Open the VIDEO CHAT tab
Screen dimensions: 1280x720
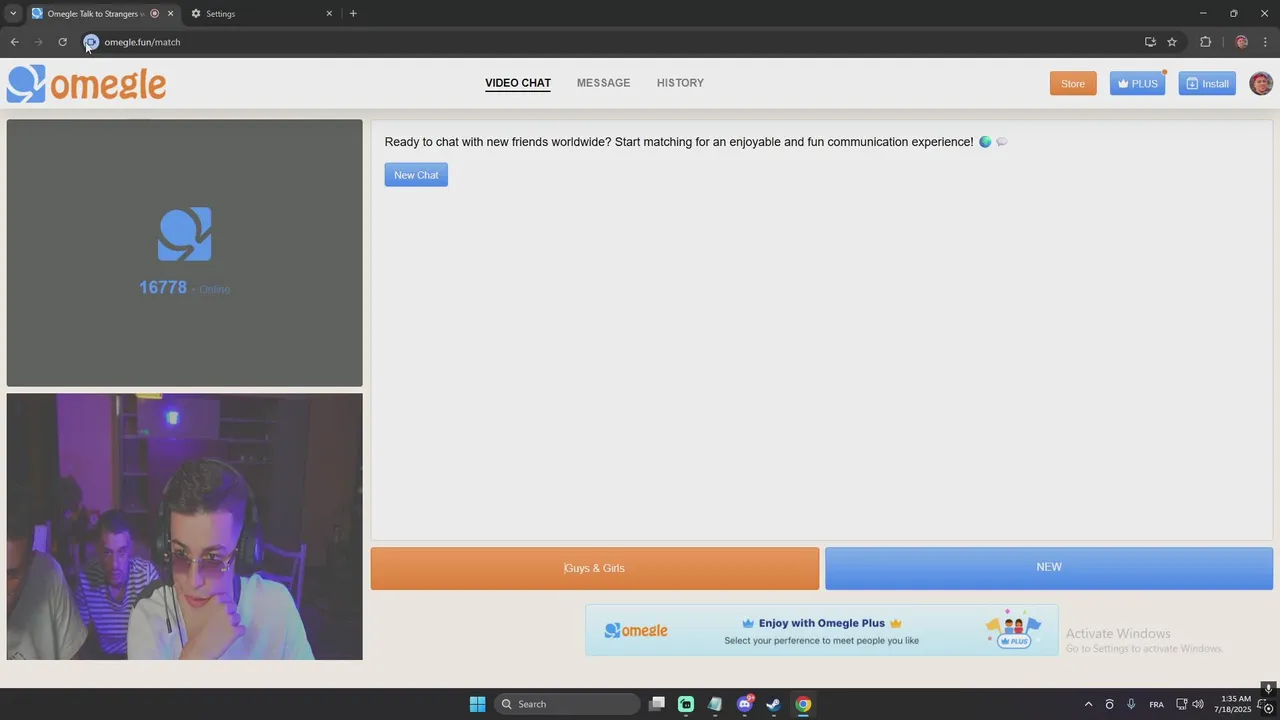point(518,83)
